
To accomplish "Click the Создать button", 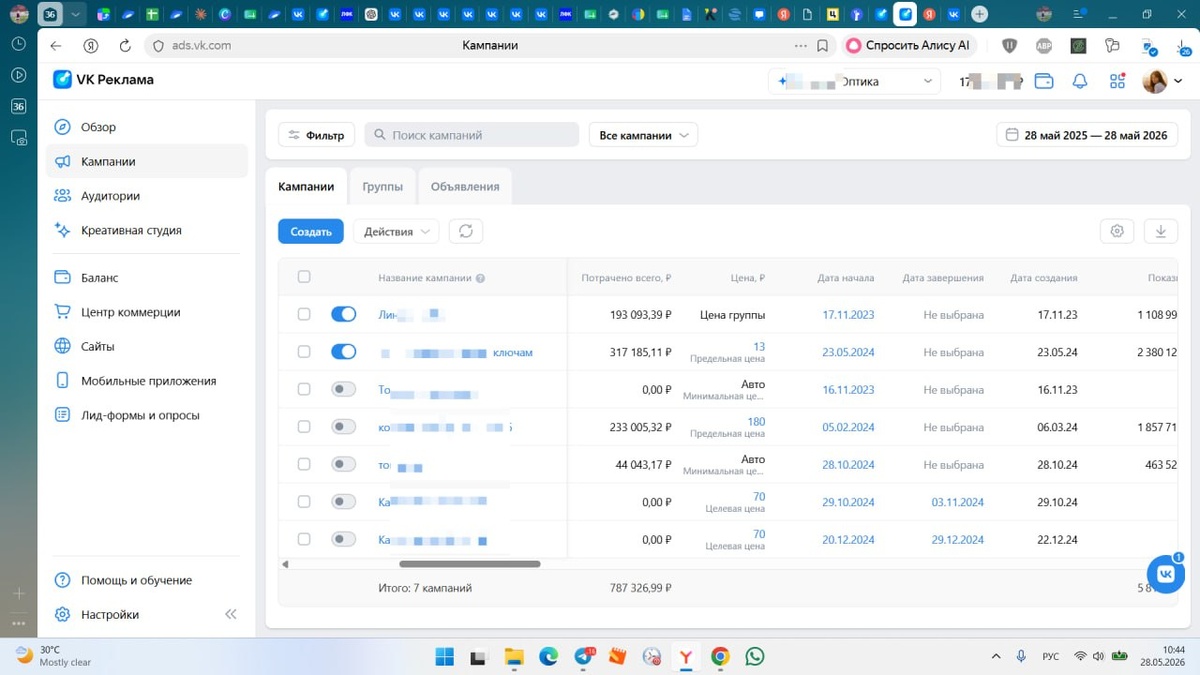I will (311, 231).
